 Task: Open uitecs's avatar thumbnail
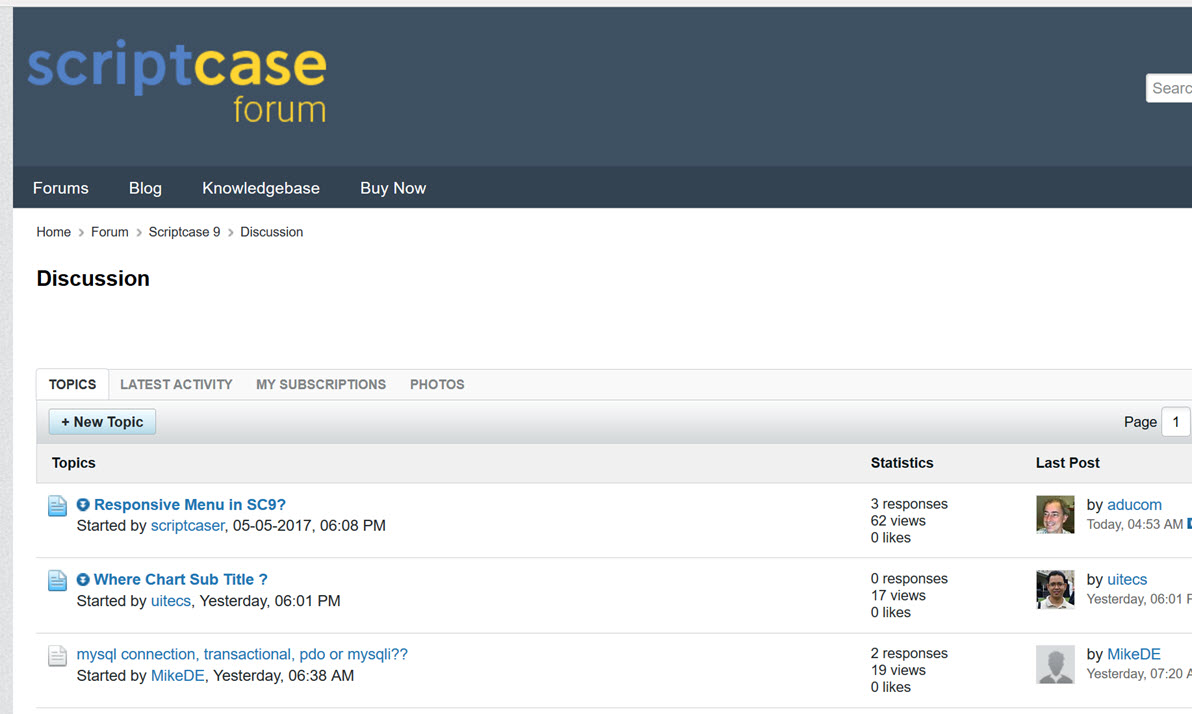(x=1055, y=589)
